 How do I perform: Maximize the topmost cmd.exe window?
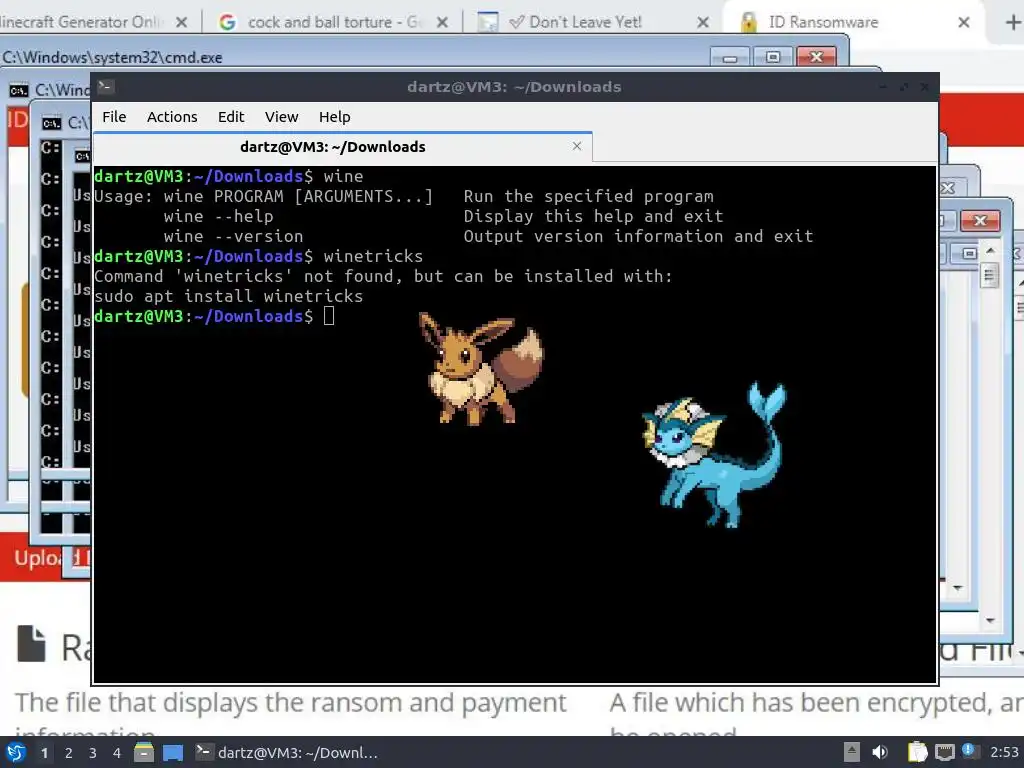pyautogui.click(x=773, y=57)
